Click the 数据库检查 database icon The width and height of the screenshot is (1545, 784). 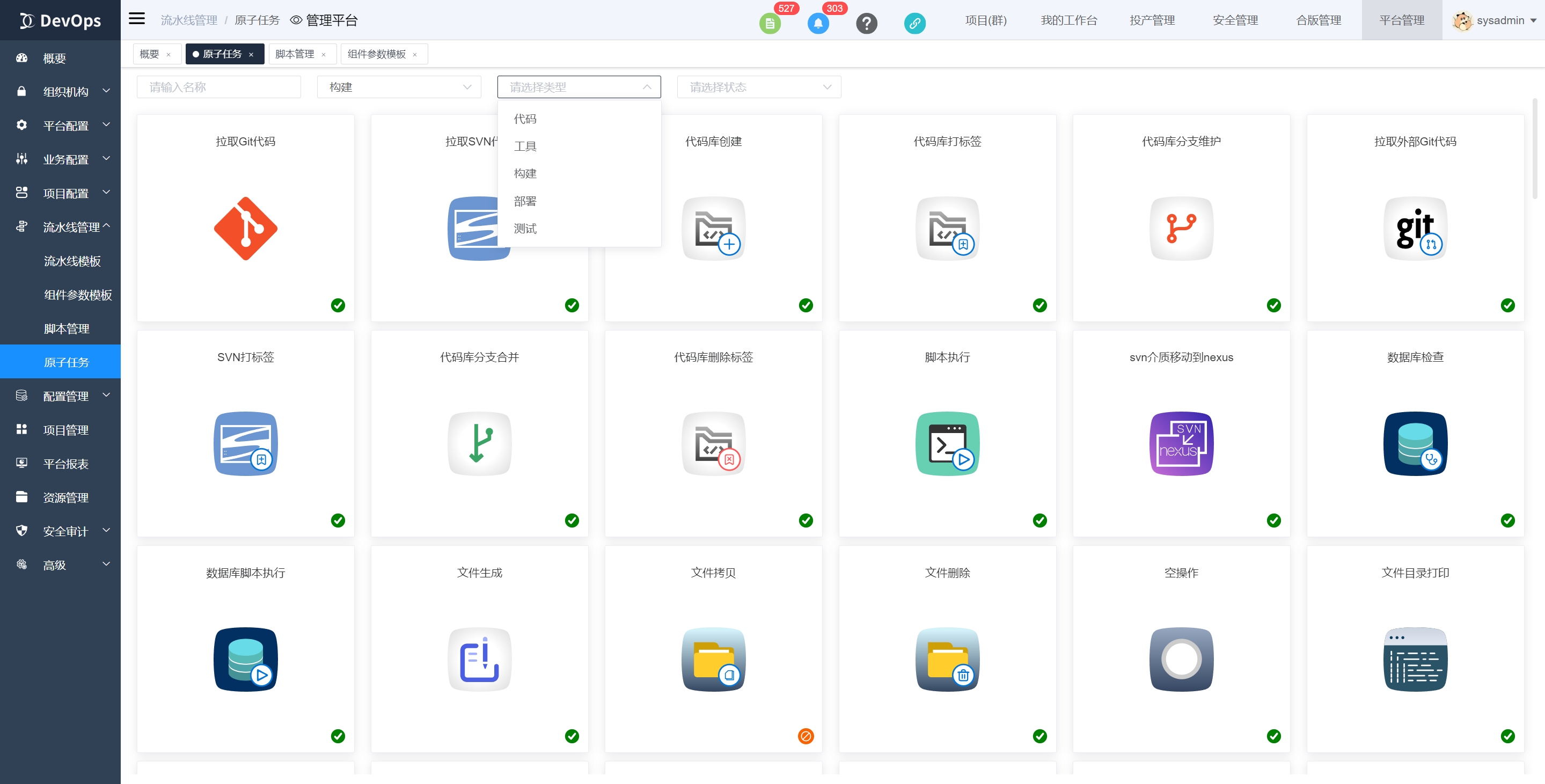(1415, 444)
